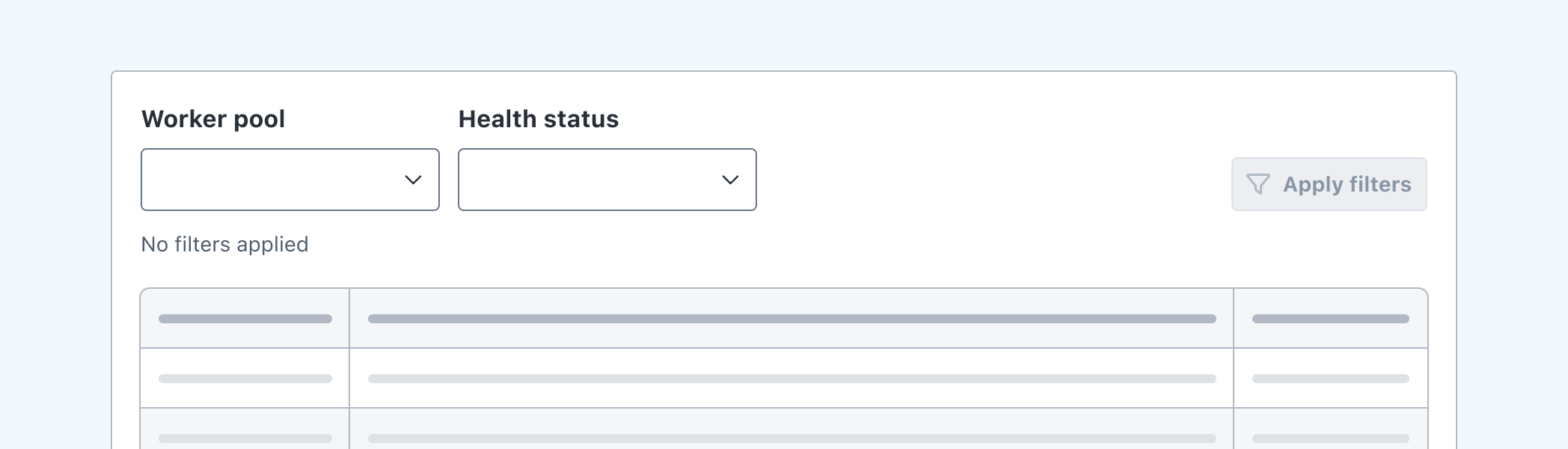Select the middle table header cell
Viewport: 1568px width, 449px height.
(x=791, y=317)
